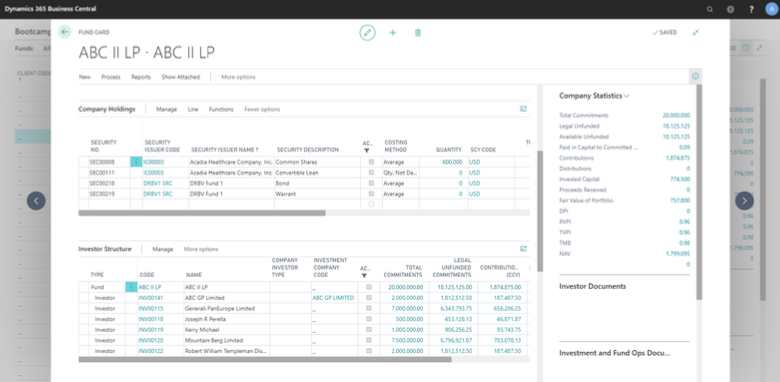The height and width of the screenshot is (382, 780).
Task: Open row options menu for ABC II LP fund
Action: coord(131,287)
